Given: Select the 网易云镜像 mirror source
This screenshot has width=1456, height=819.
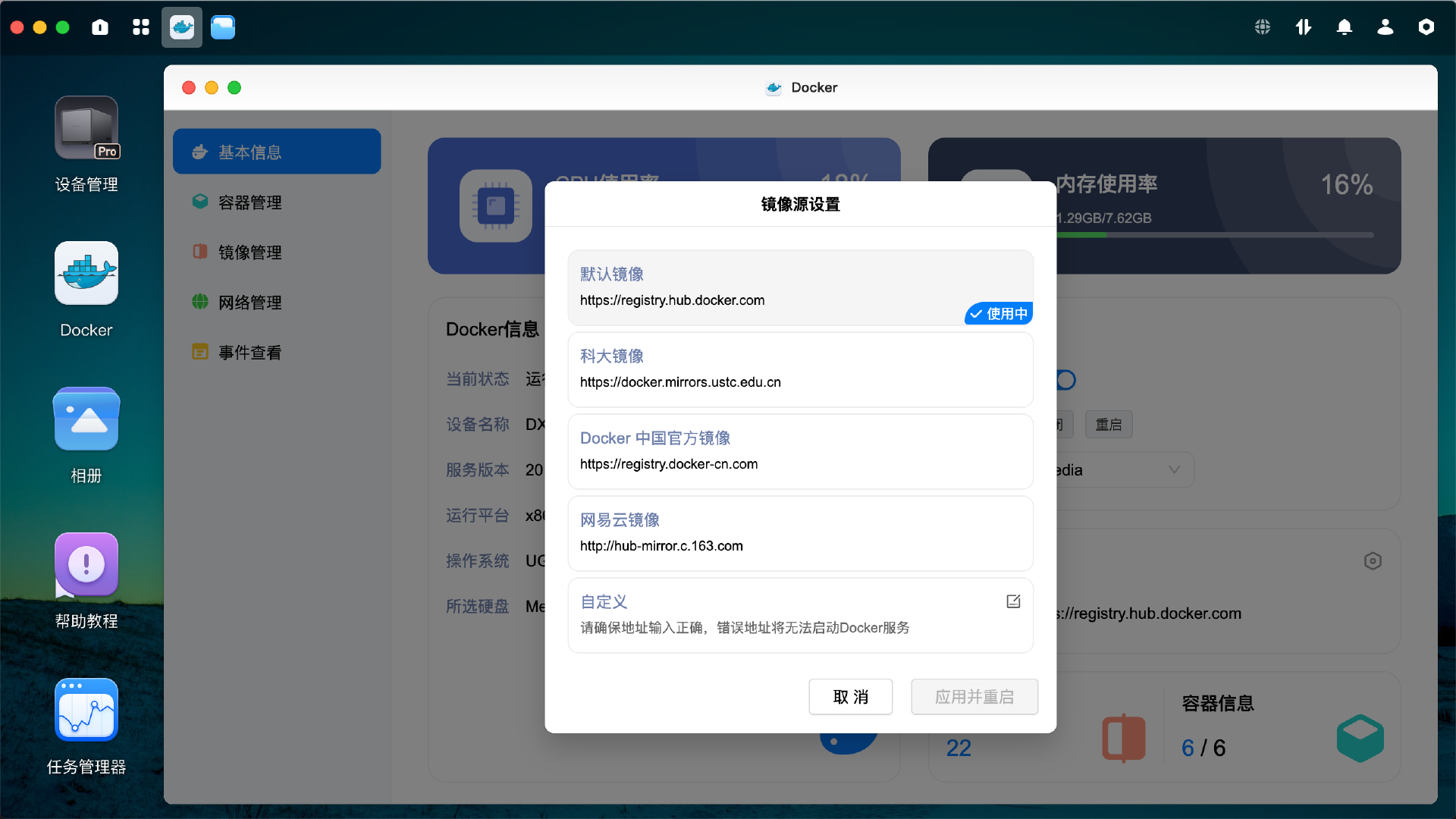Looking at the screenshot, I should coord(800,533).
